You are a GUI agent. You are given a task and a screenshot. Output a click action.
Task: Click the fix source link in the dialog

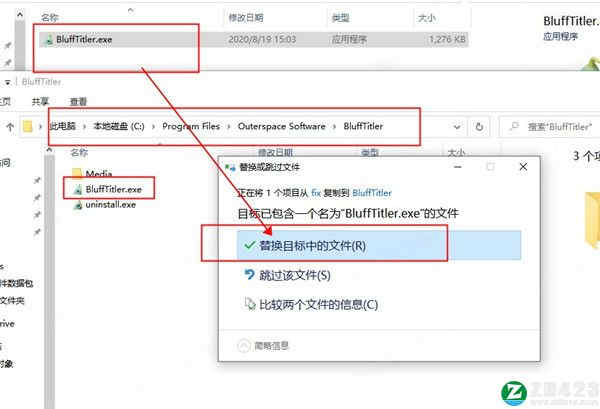316,193
